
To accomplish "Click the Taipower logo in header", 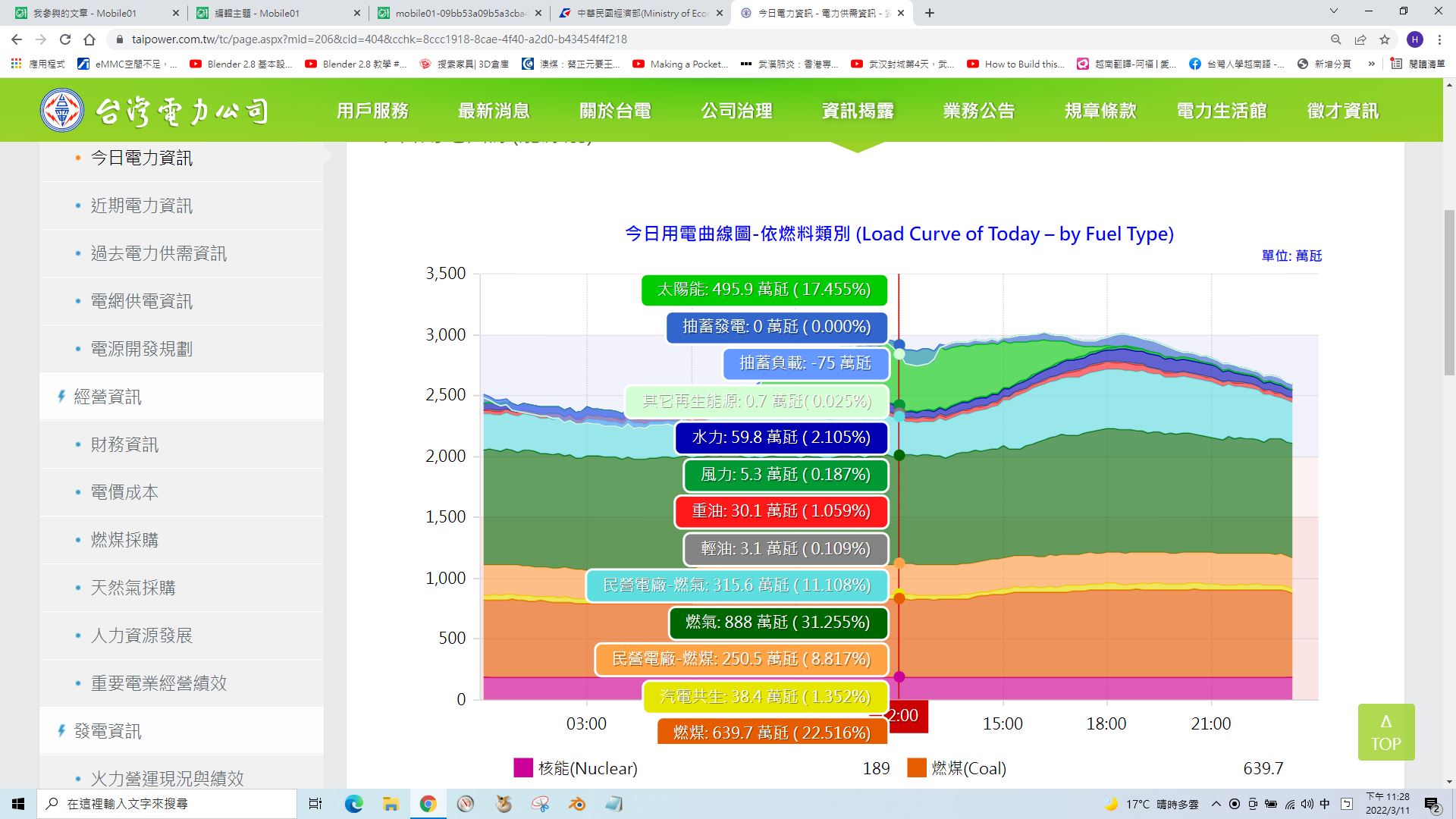I will (x=154, y=111).
